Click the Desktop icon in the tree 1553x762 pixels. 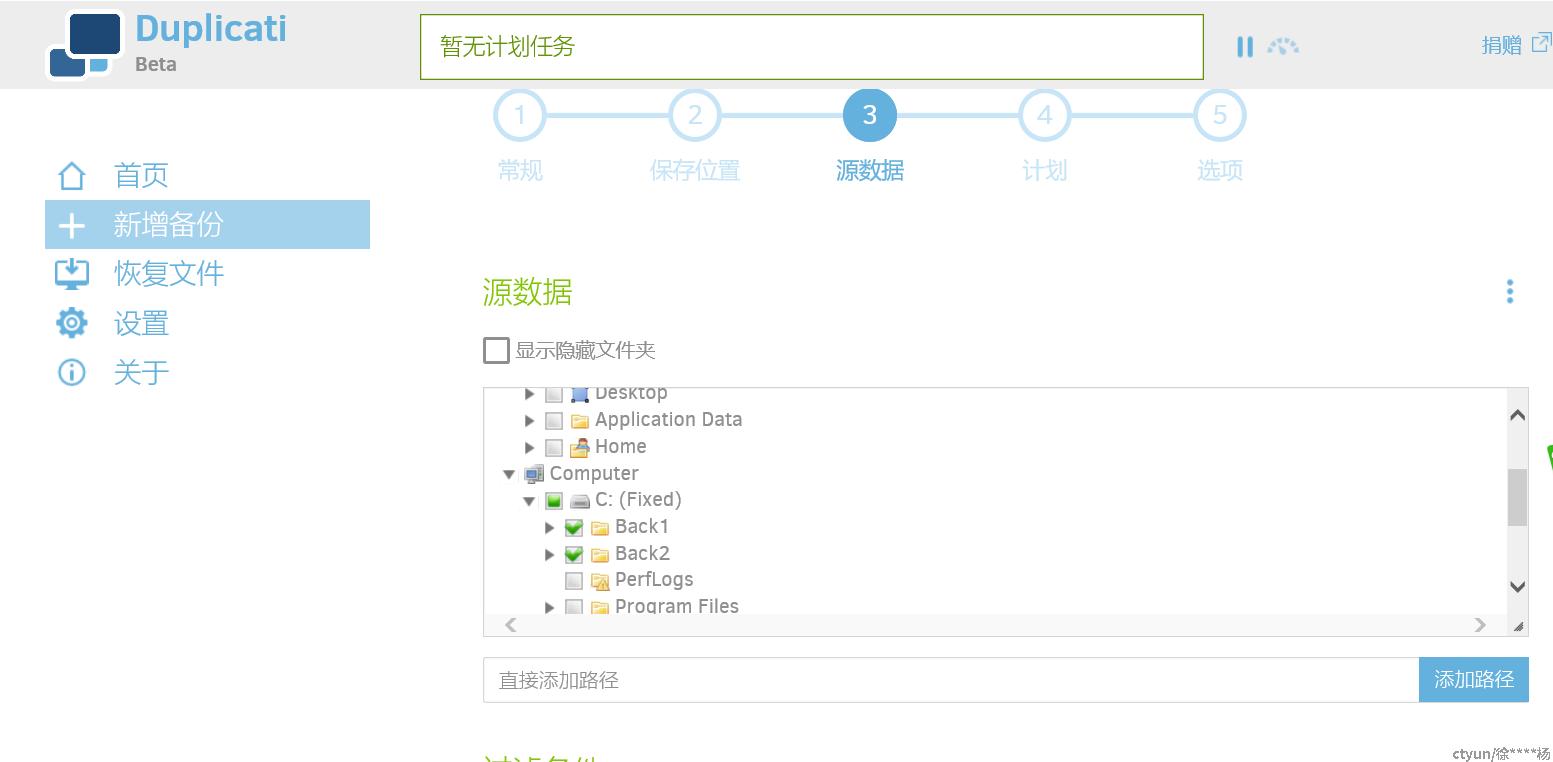click(580, 395)
